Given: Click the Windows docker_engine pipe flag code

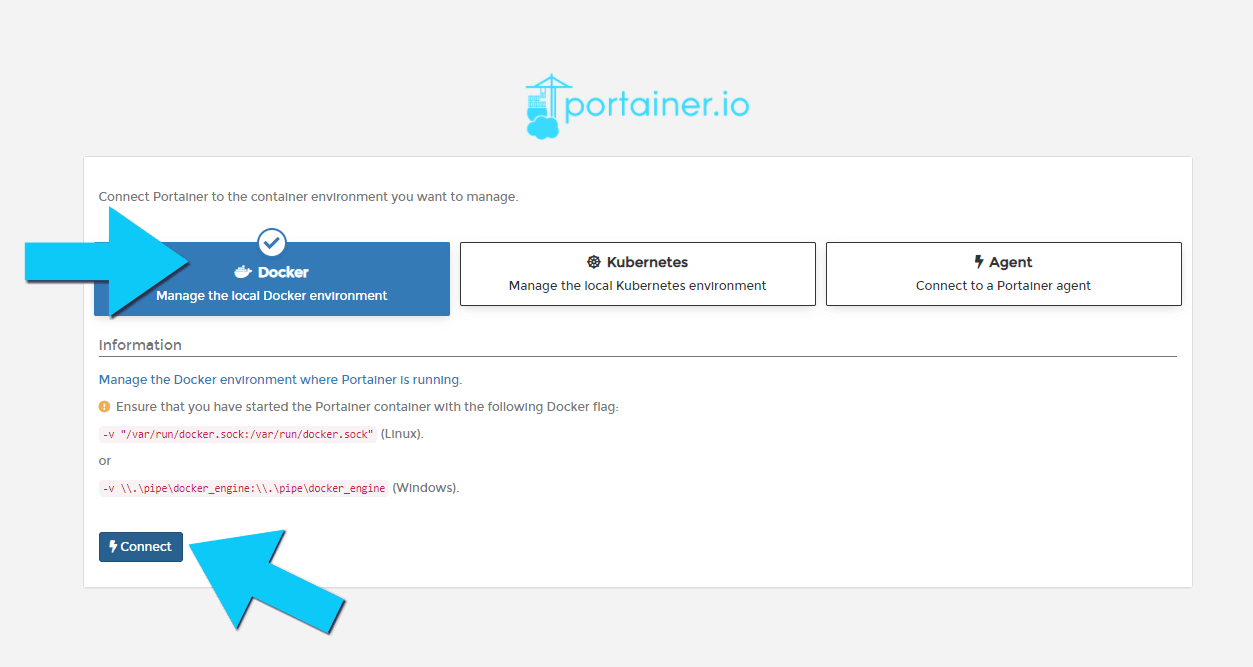Looking at the screenshot, I should click(x=243, y=488).
